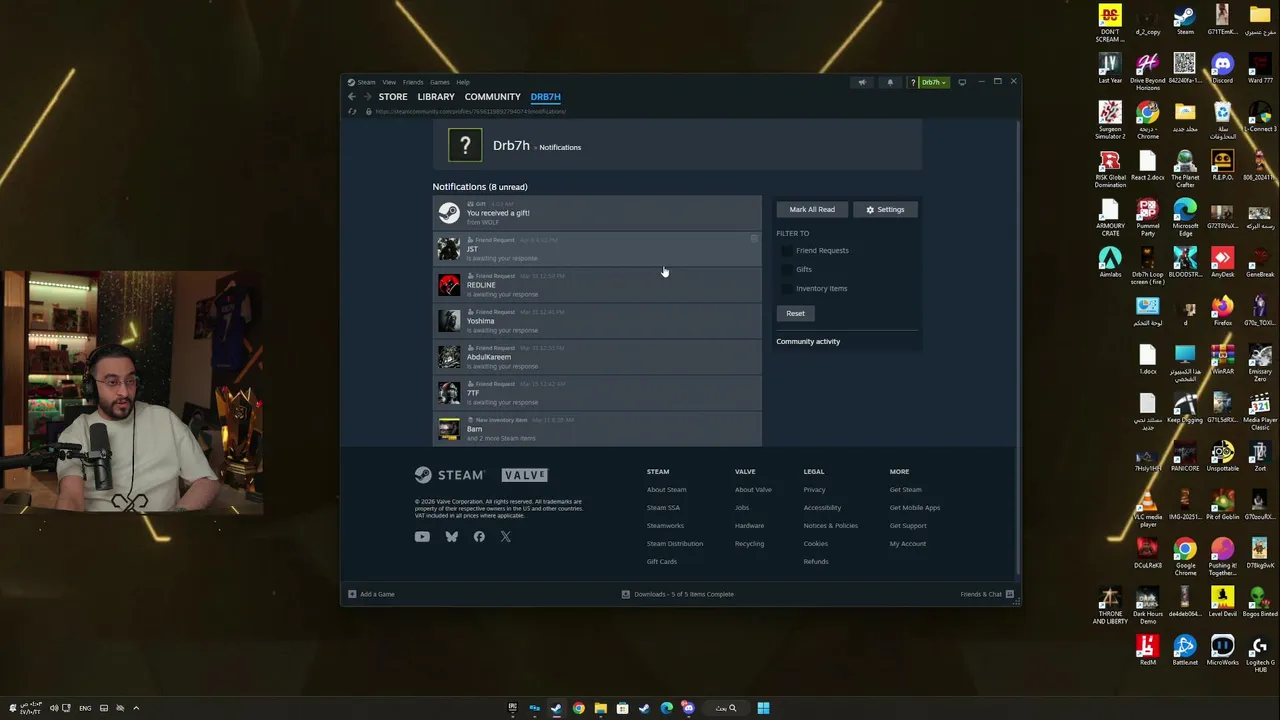Open Steam's X footer icon
Screen dimensions: 1280x720
506,537
